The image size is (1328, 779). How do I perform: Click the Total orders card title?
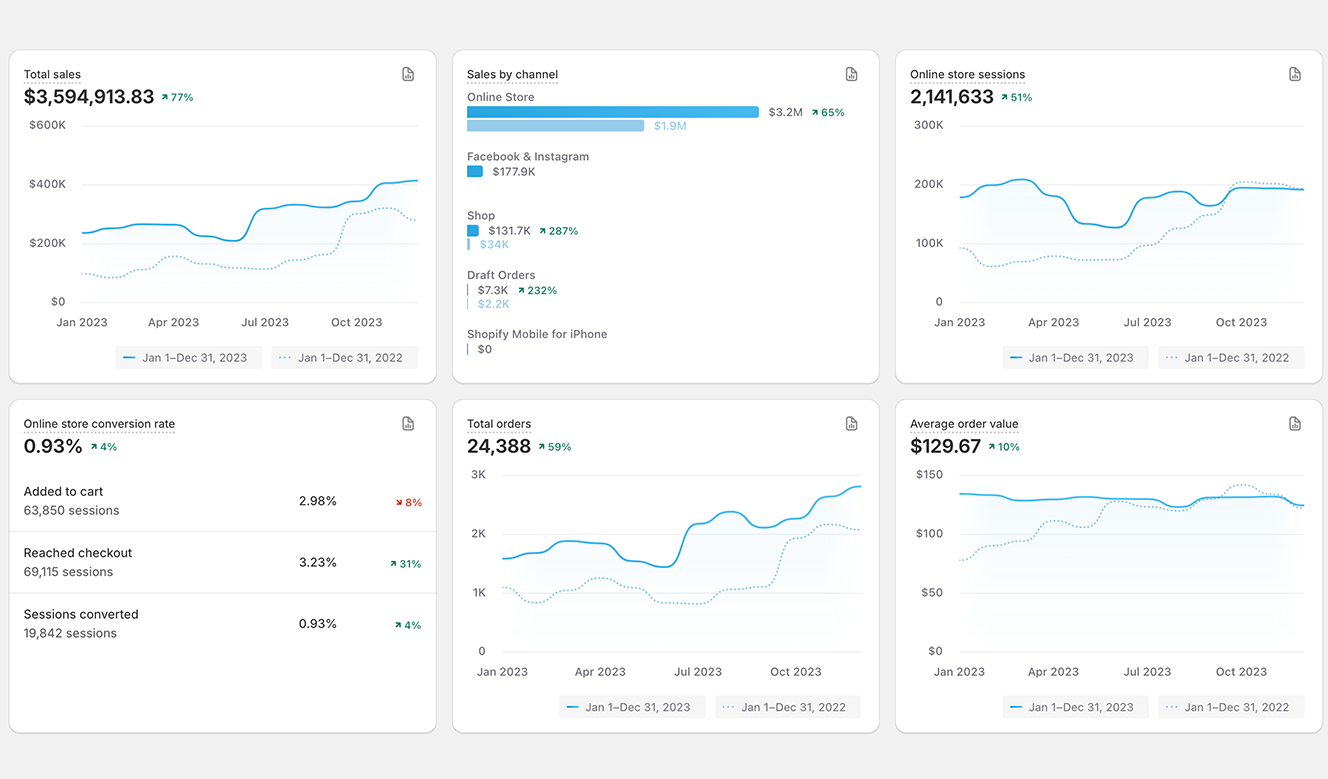[499, 424]
